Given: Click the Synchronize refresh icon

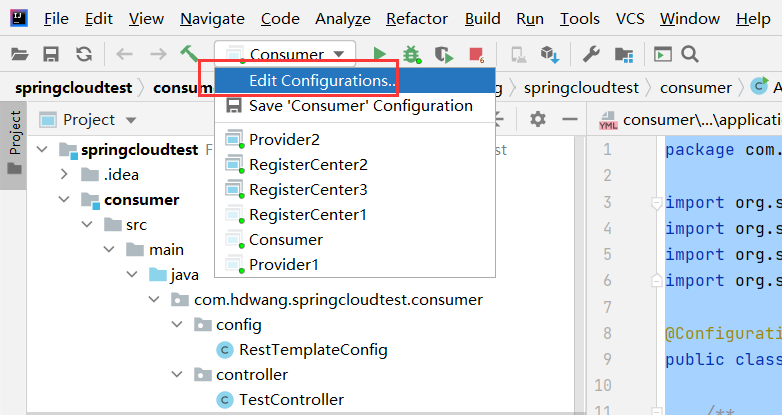Looking at the screenshot, I should coord(84,54).
